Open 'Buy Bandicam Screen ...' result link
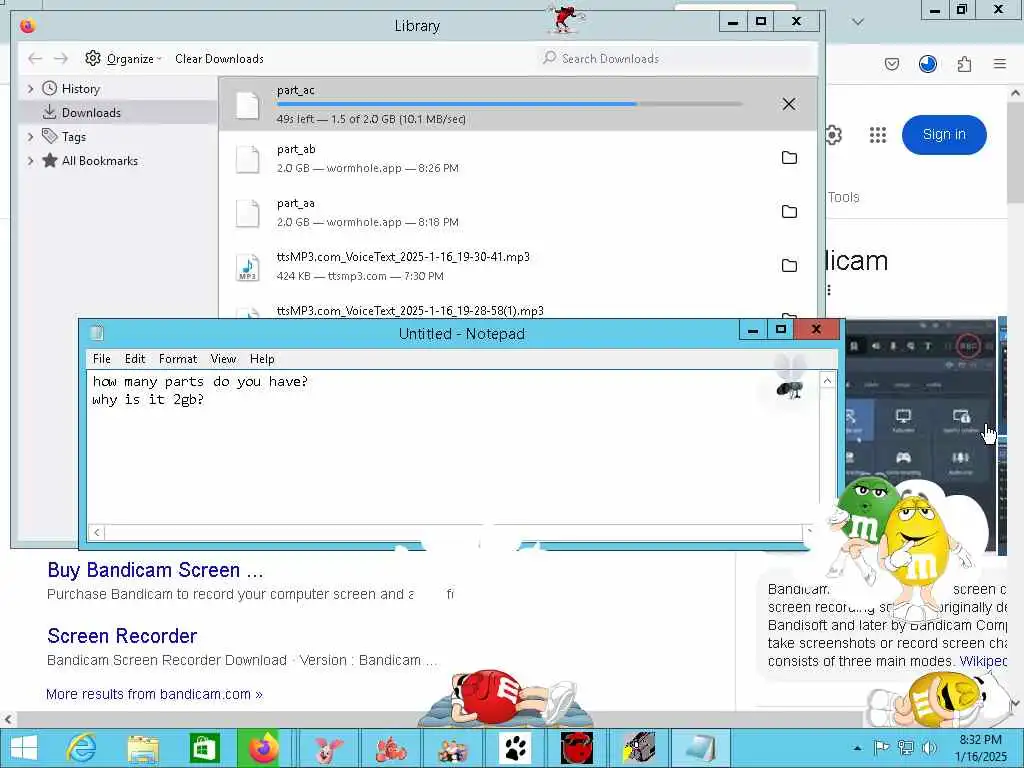The image size is (1024, 768). [x=155, y=570]
